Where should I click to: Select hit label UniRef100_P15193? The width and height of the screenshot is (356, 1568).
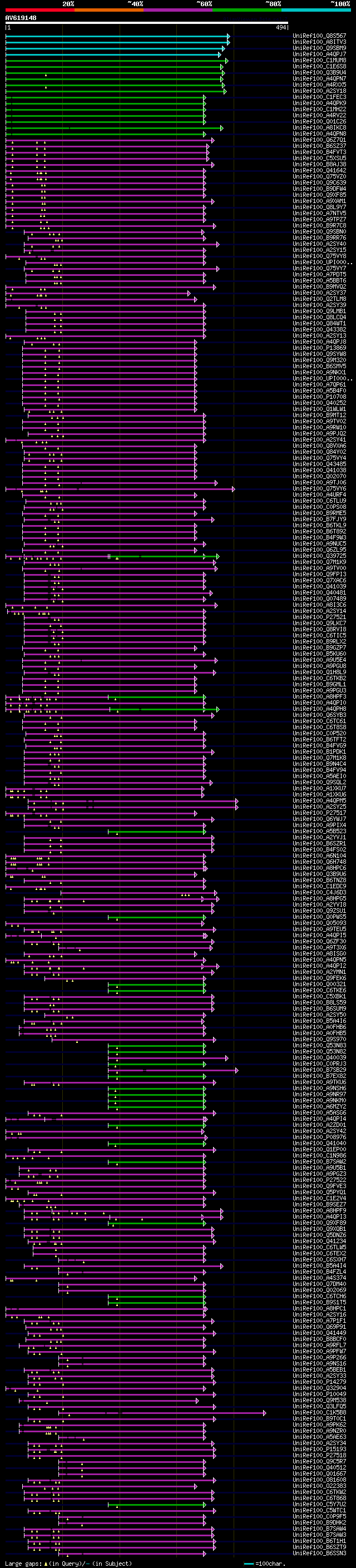point(319,1450)
